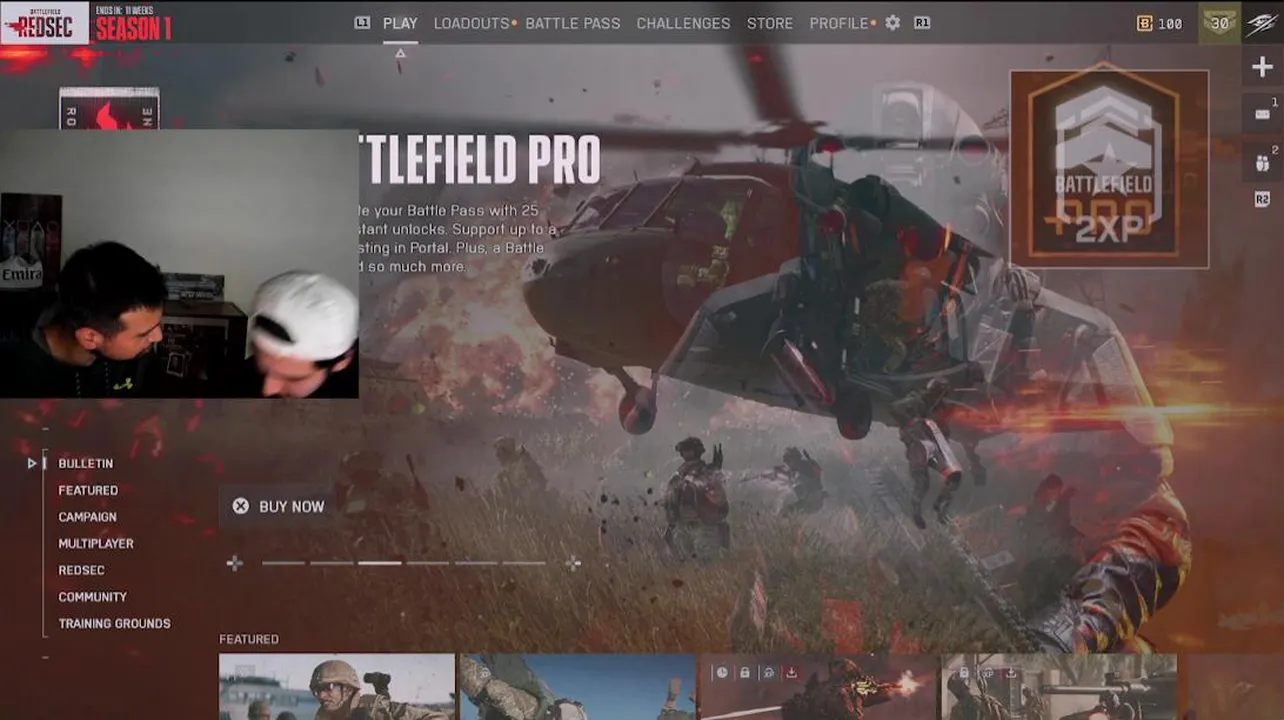Image resolution: width=1284 pixels, height=720 pixels.
Task: Open the Loadouts tab
Action: (472, 23)
